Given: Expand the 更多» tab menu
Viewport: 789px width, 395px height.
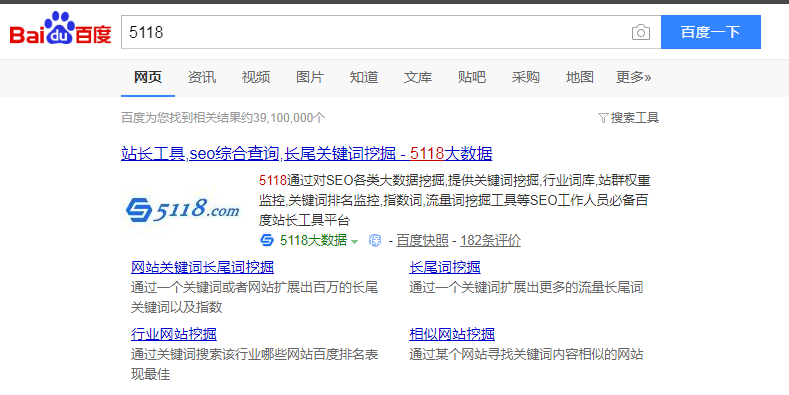Looking at the screenshot, I should point(634,77).
